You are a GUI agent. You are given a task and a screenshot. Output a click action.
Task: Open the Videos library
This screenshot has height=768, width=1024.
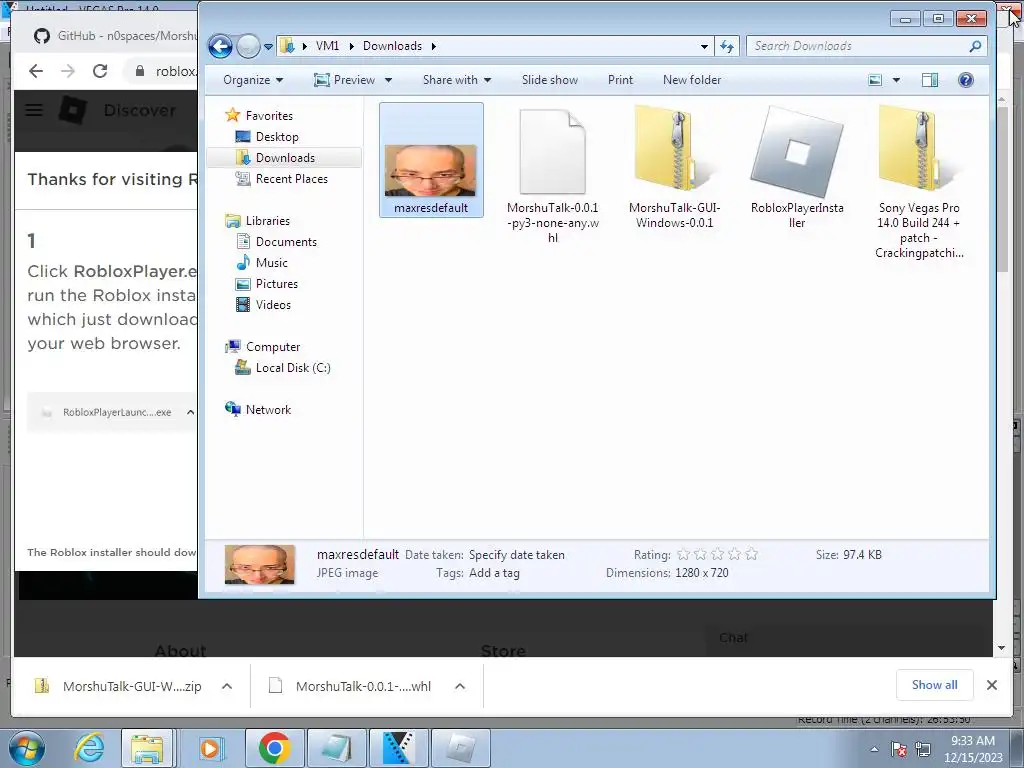tap(273, 304)
